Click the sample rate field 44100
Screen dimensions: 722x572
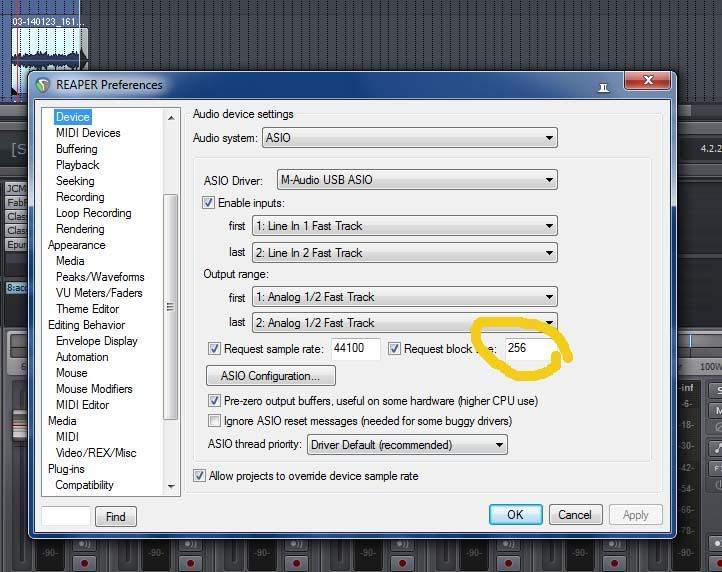pyautogui.click(x=355, y=349)
